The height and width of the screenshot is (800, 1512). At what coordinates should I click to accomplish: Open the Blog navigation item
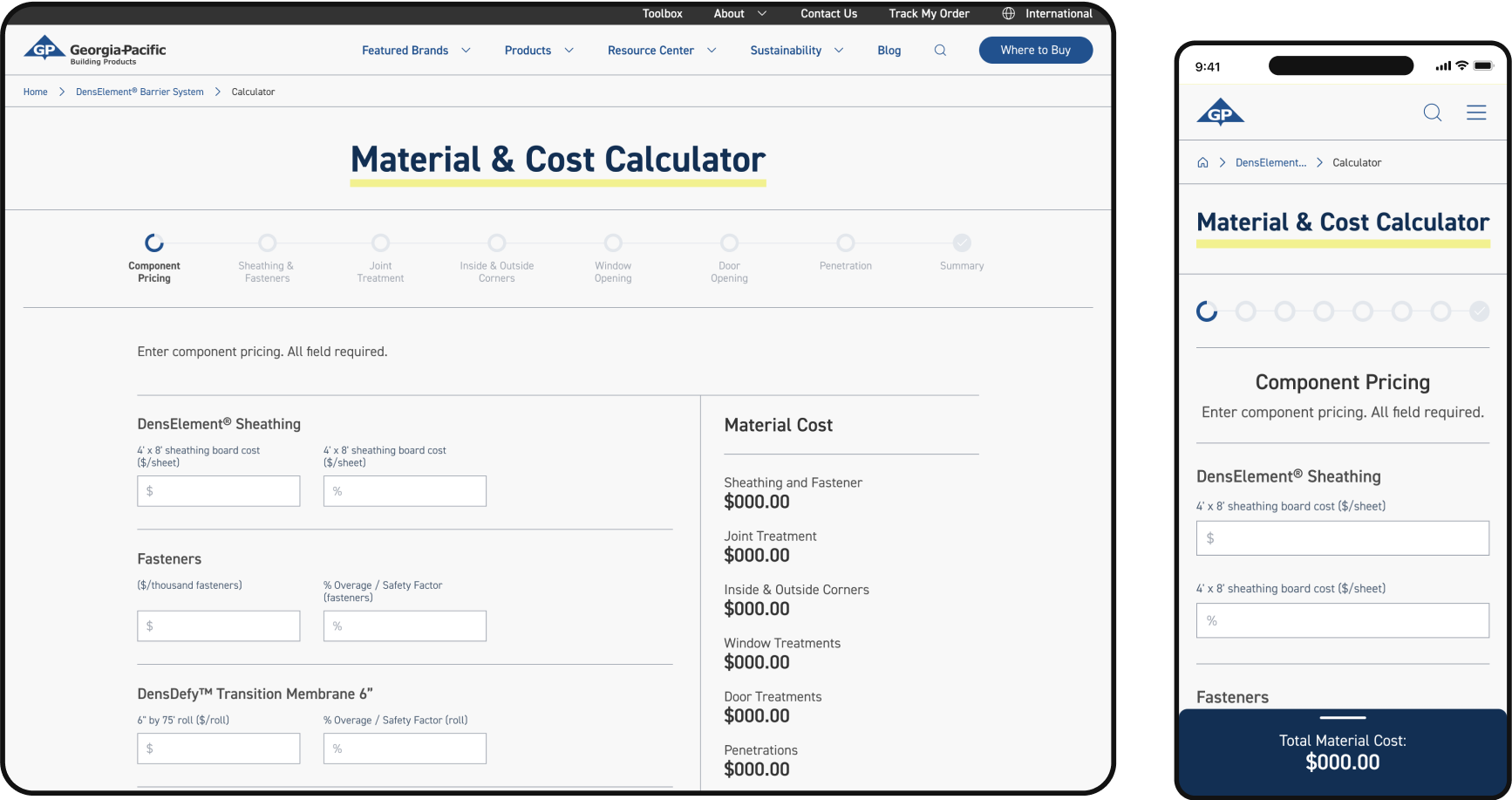(889, 51)
